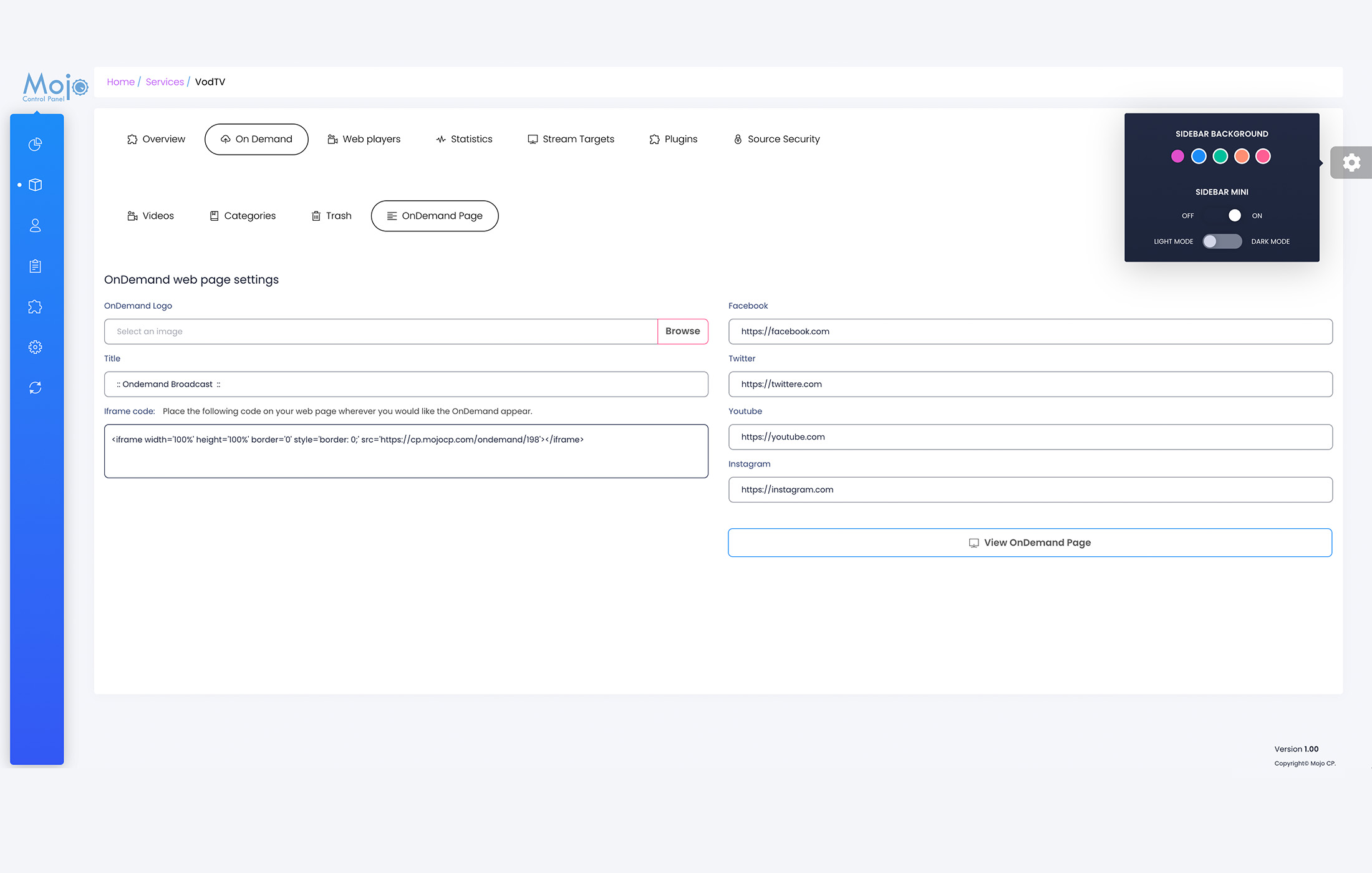Viewport: 1372px width, 873px height.
Task: Click the clipboard sidebar icon
Action: tap(36, 266)
